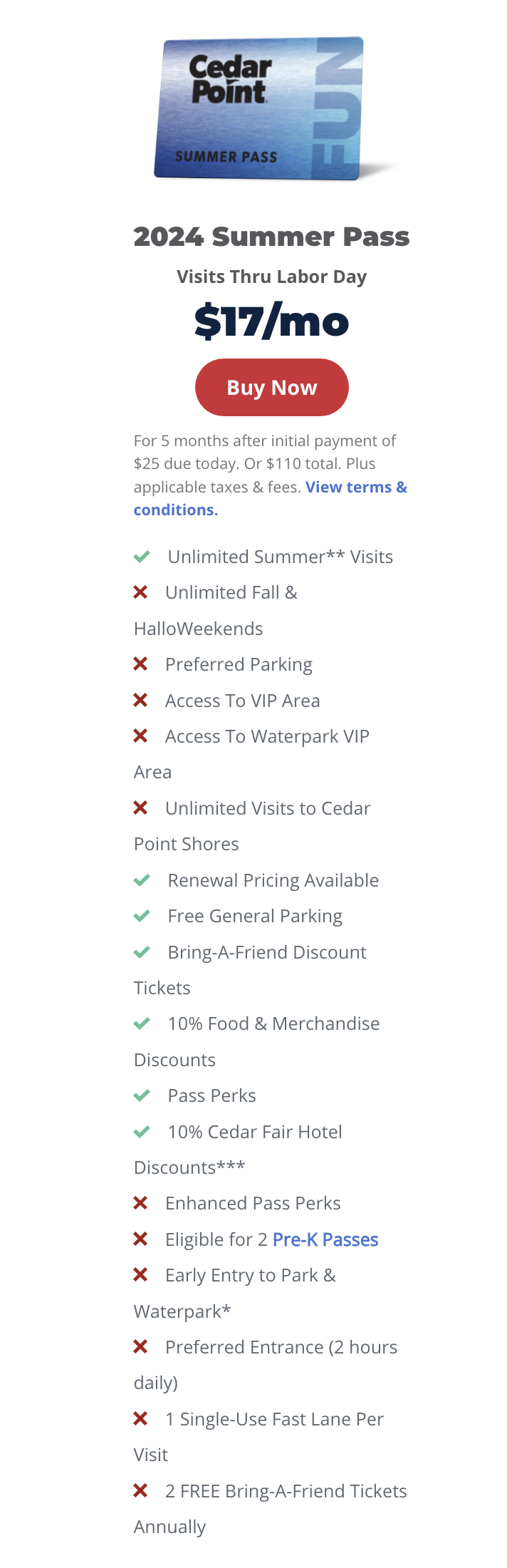This screenshot has height=1568, width=507.
Task: Click red X beside Unlimited Fall & HalloWeekends
Action: 140,592
